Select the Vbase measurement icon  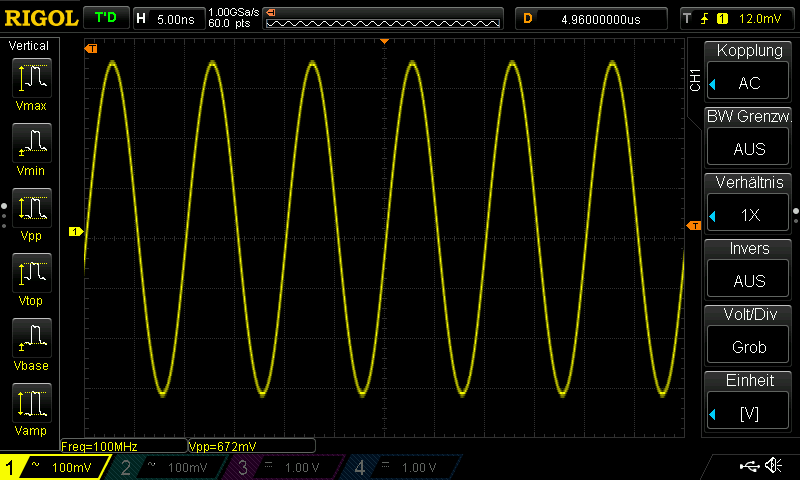point(32,338)
